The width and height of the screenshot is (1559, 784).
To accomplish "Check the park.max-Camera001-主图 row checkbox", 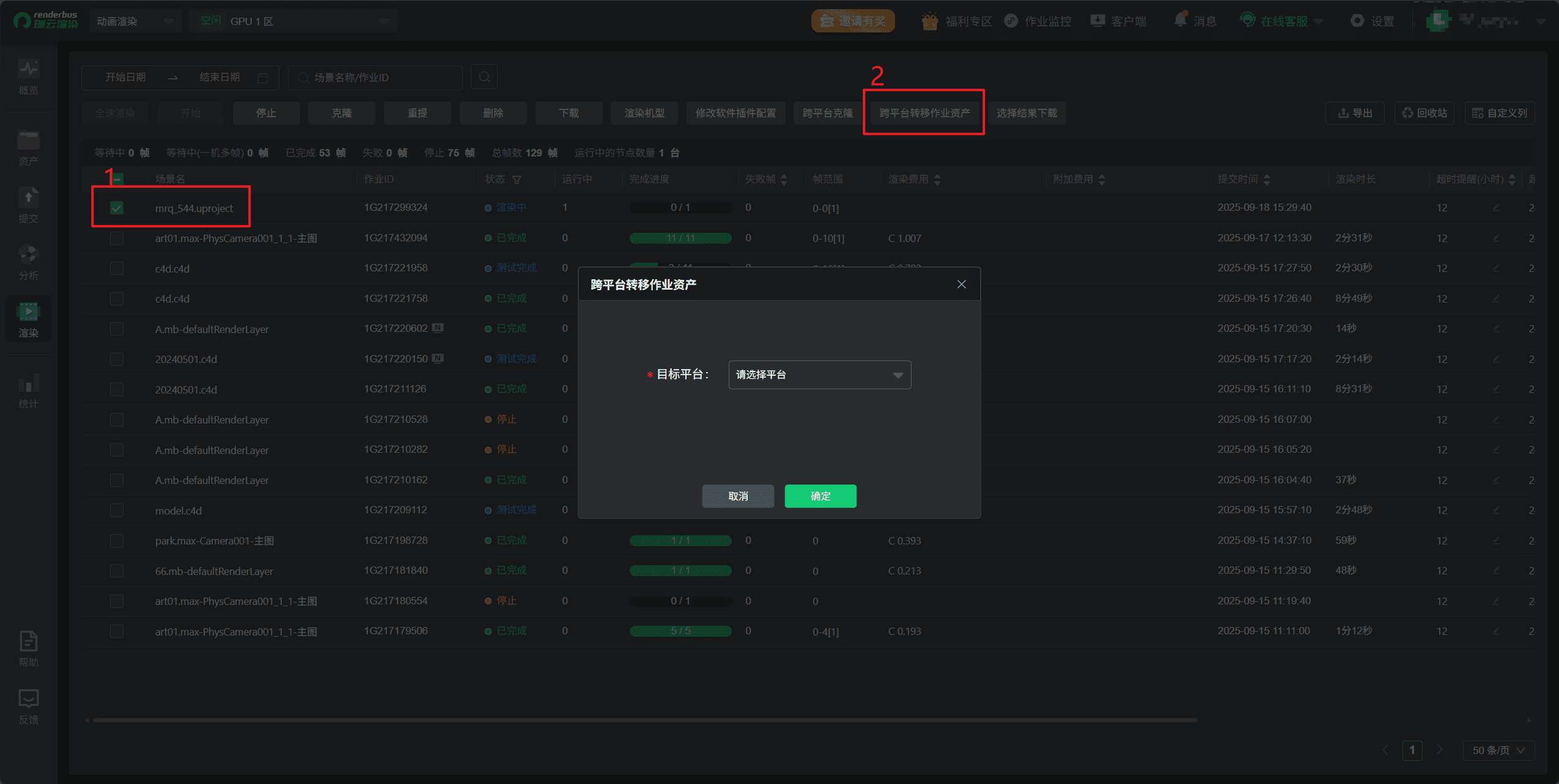I will [117, 541].
